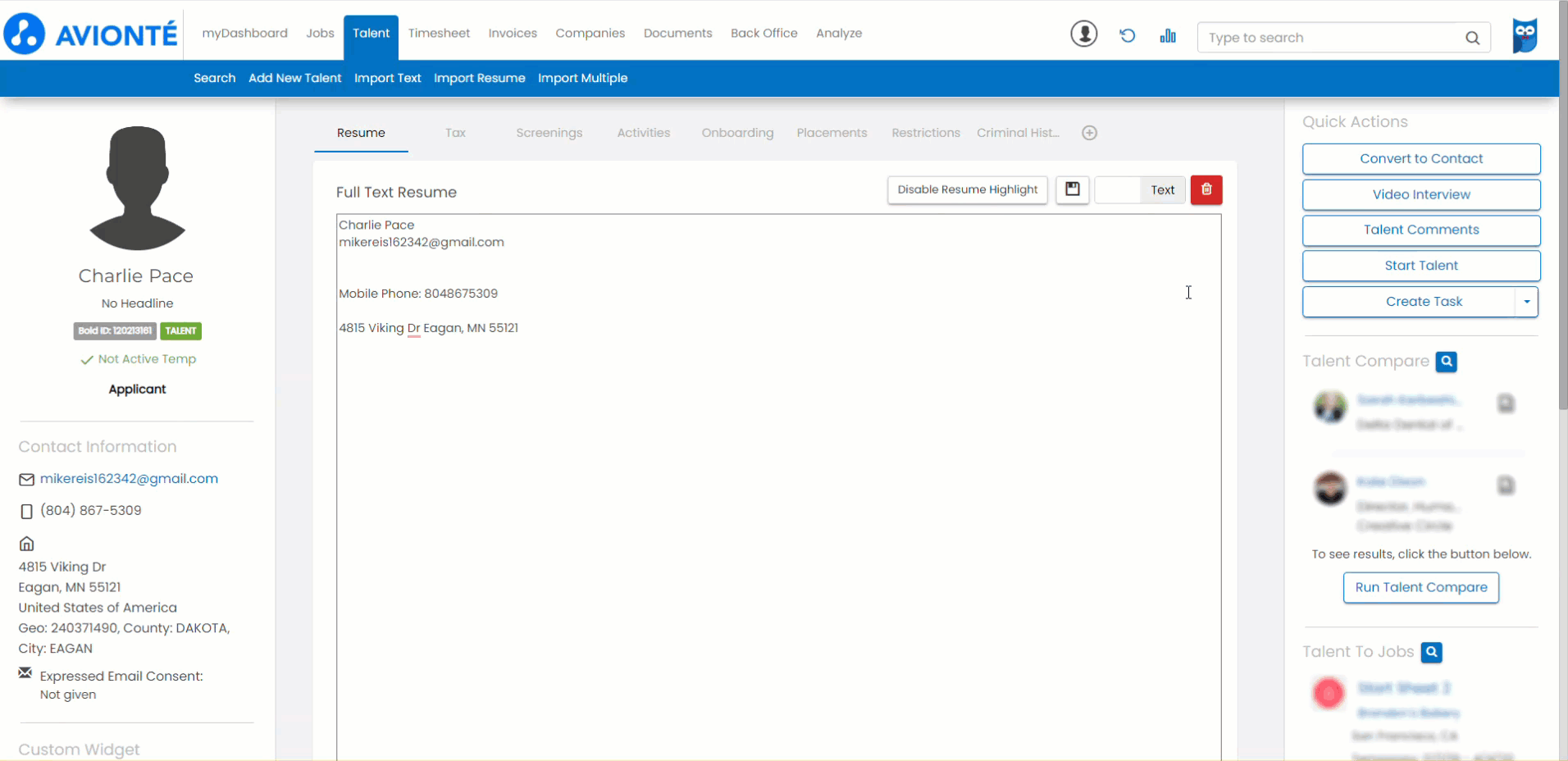Click the undo history arrow icon
Screen dimensions: 1568x761
click(x=1127, y=36)
